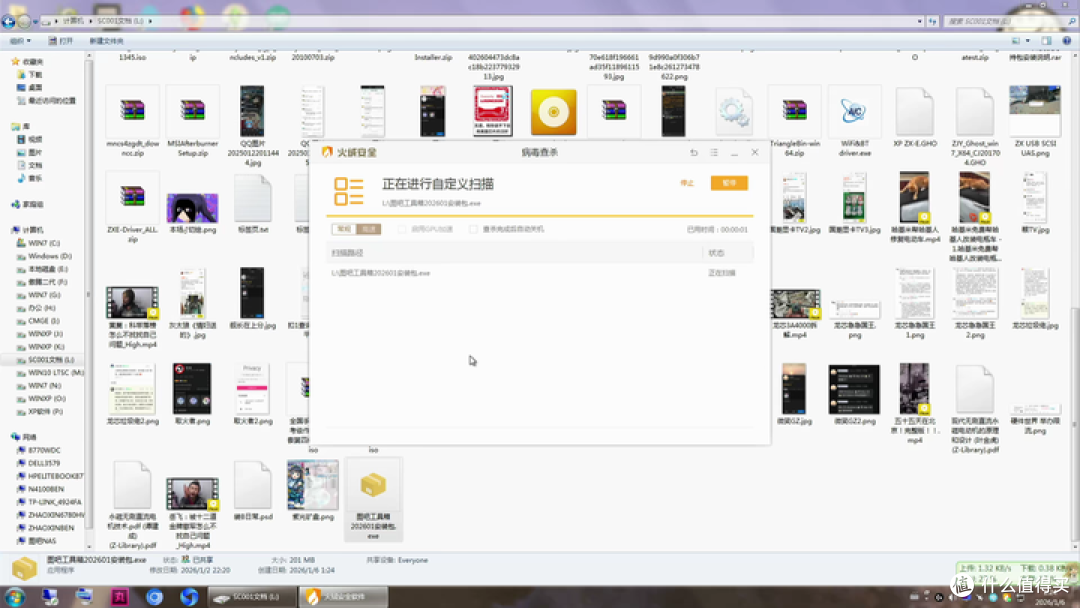The image size is (1080, 608).
Task: Open the Organize dropdown in Explorer toolbar
Action: [x=20, y=41]
